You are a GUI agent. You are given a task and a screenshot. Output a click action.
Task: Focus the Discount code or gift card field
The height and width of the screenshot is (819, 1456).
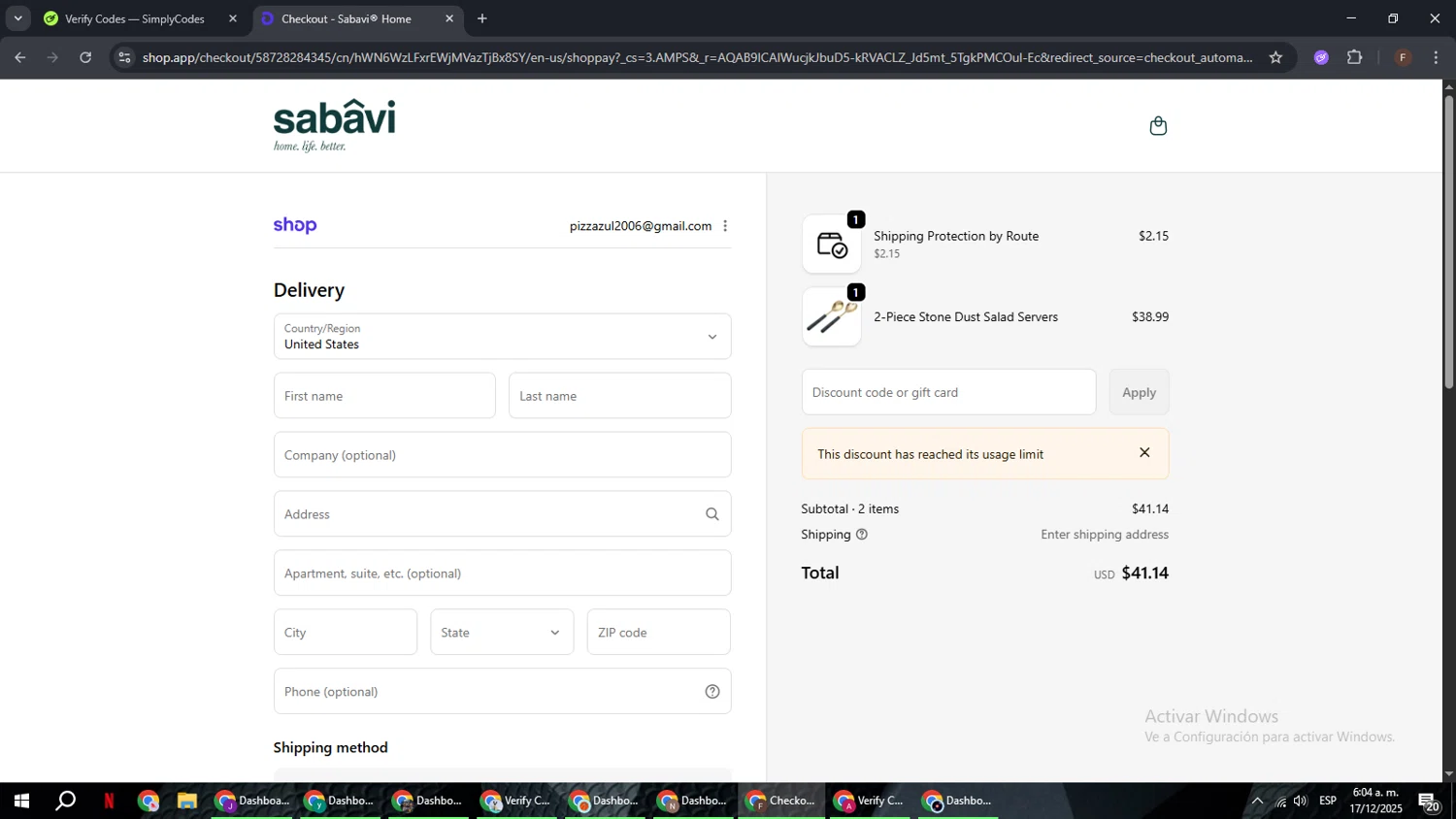[x=948, y=392]
